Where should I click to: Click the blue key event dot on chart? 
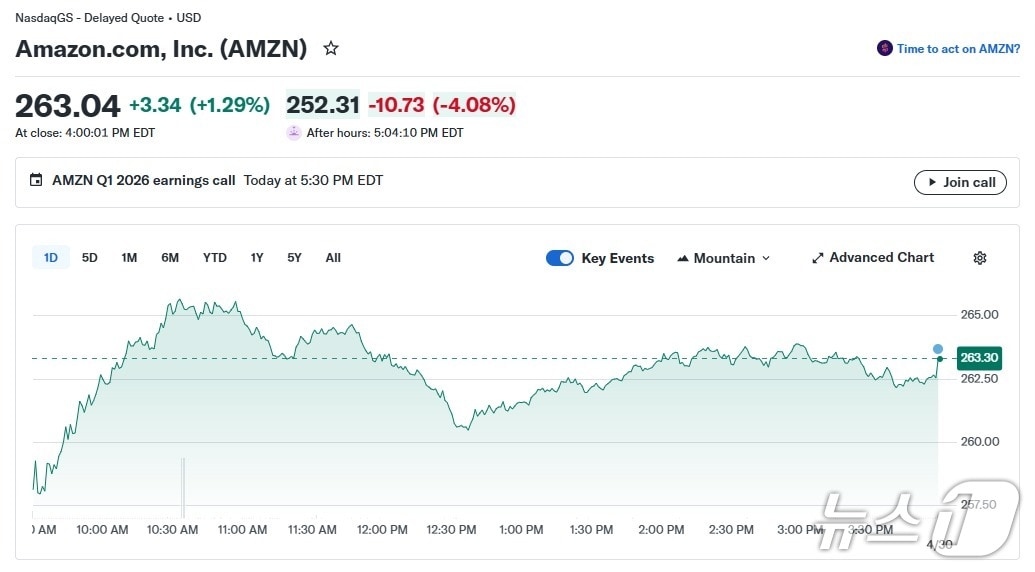click(938, 349)
